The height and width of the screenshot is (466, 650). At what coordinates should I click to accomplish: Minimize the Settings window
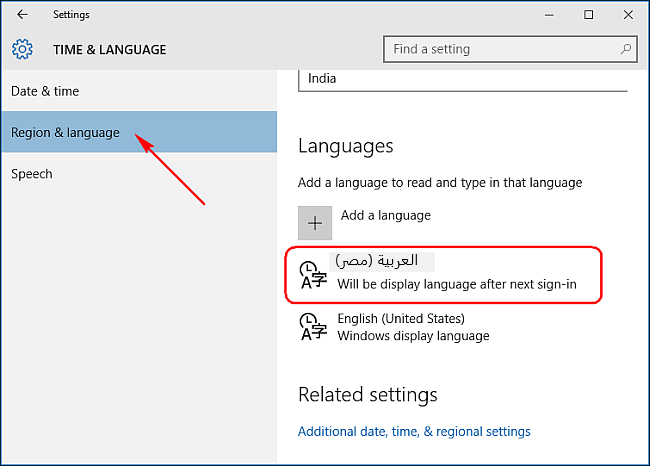click(549, 15)
